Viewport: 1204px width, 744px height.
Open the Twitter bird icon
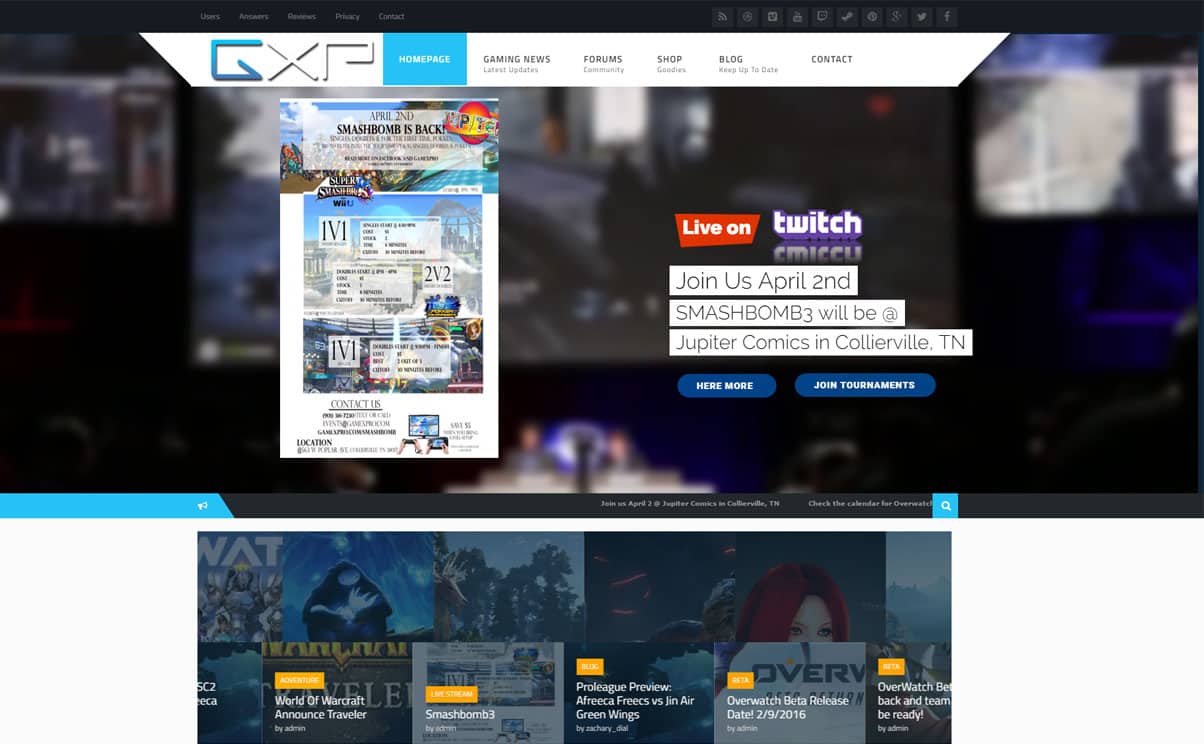922,16
